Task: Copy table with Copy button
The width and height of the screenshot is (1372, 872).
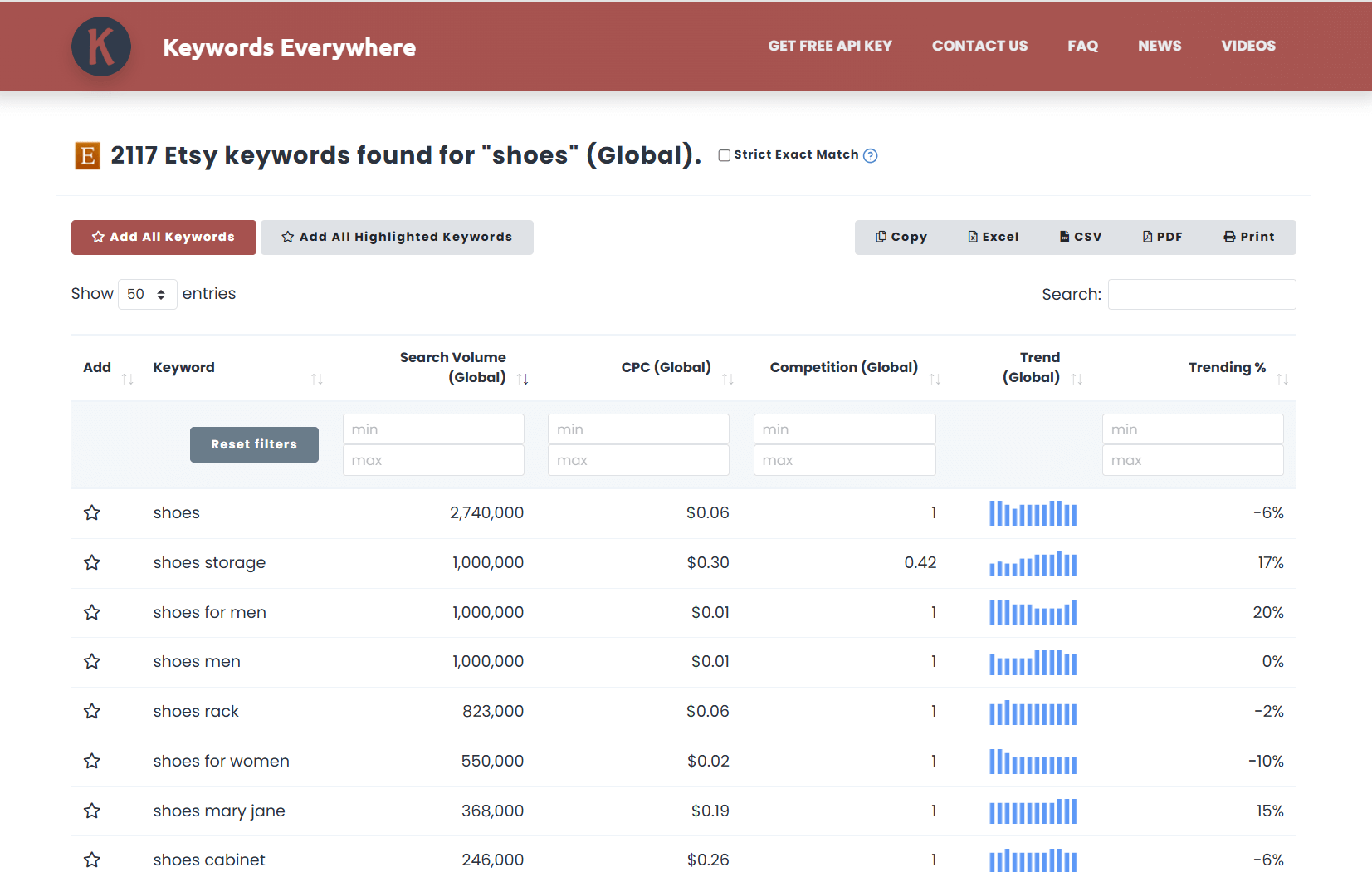Action: point(901,237)
